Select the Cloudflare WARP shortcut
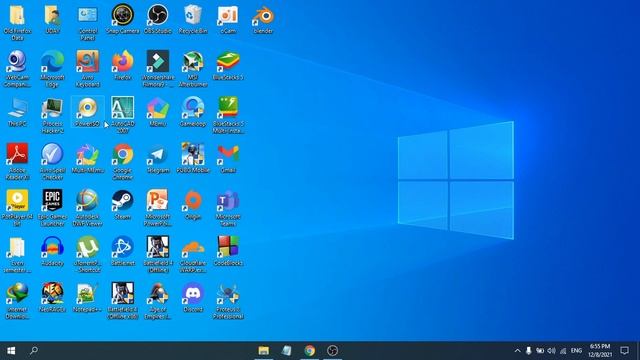 tap(193, 255)
